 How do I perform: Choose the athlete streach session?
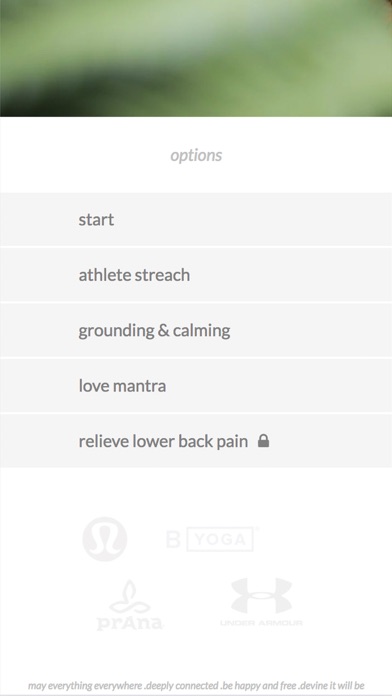[x=196, y=275]
